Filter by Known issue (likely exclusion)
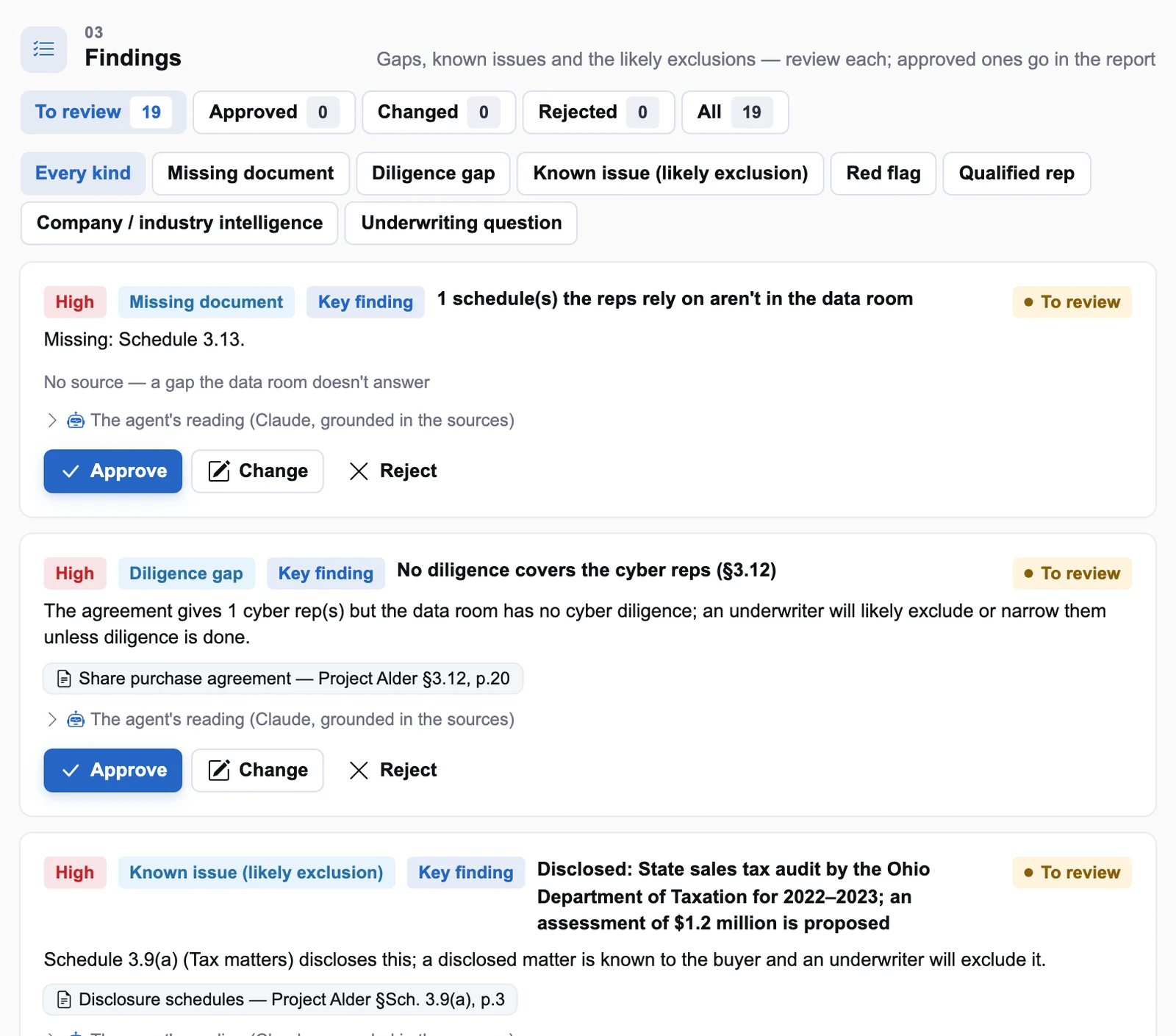The height and width of the screenshot is (1036, 1176). [x=670, y=174]
